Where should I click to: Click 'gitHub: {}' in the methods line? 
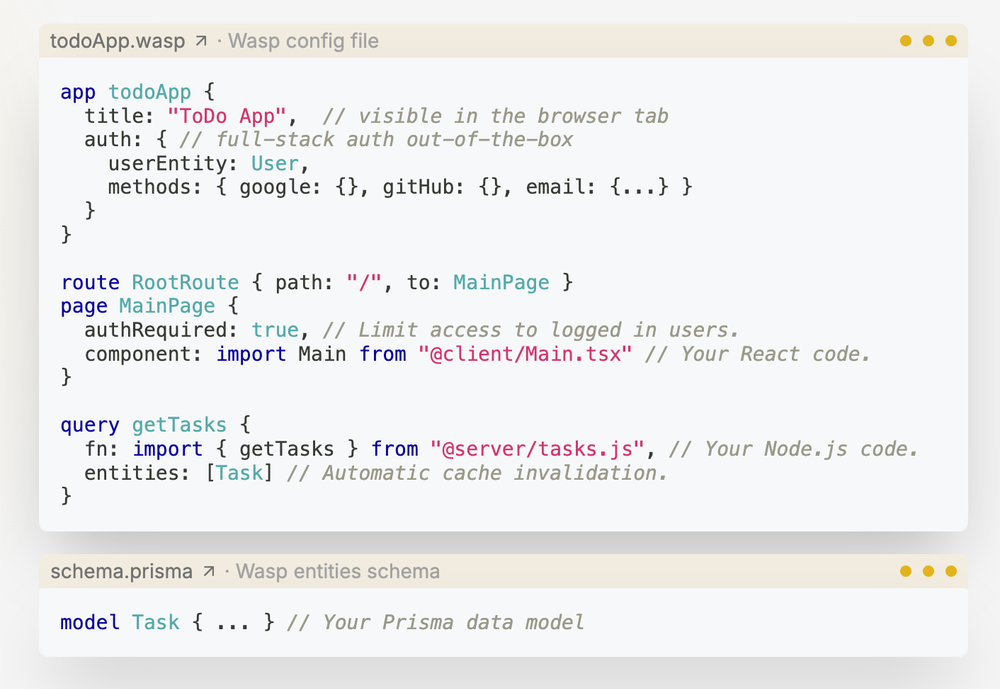(443, 188)
